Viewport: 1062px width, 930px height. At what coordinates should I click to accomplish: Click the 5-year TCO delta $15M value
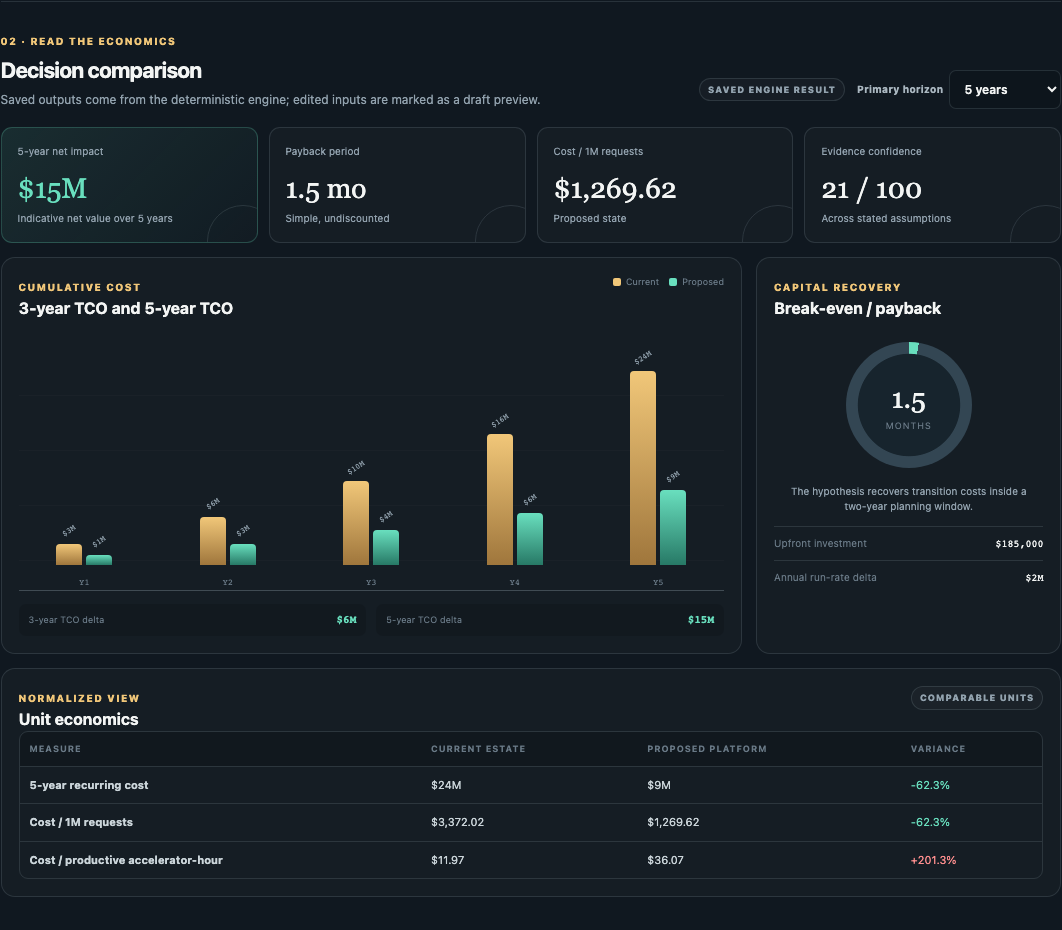coord(701,620)
